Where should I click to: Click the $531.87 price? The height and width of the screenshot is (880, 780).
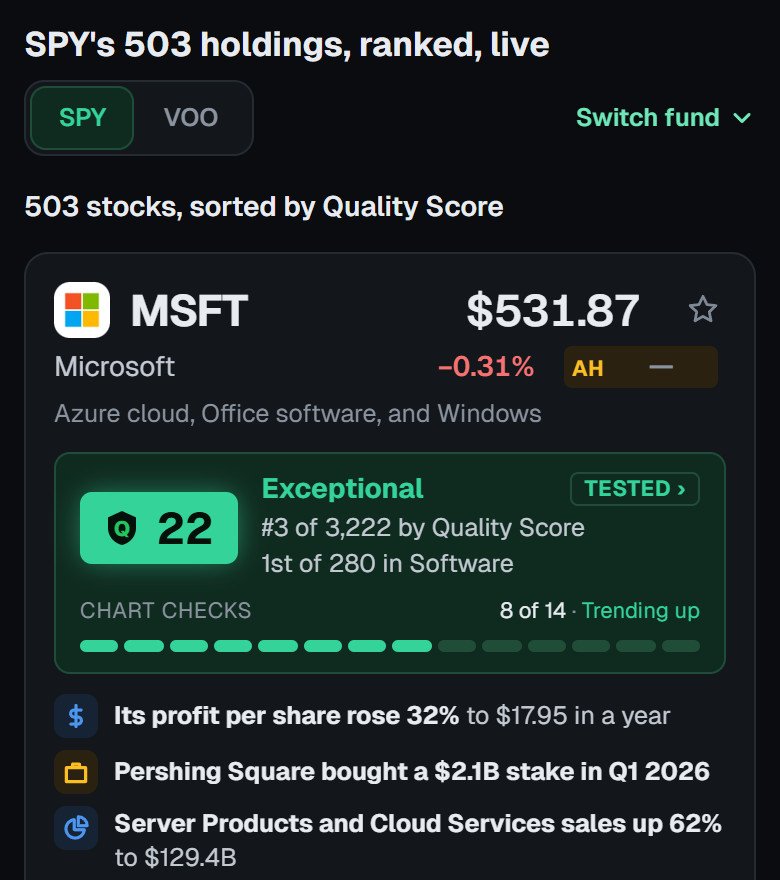click(x=553, y=310)
